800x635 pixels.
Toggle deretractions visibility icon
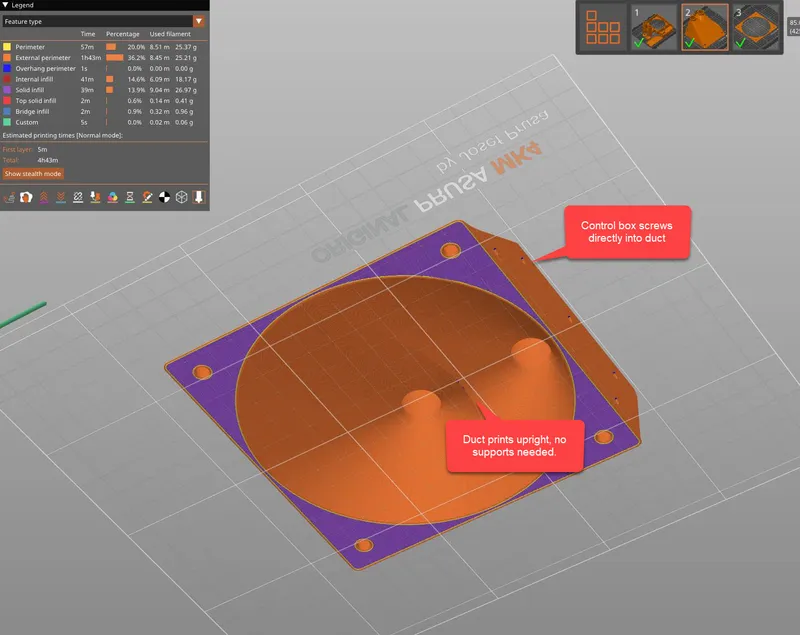[61, 197]
